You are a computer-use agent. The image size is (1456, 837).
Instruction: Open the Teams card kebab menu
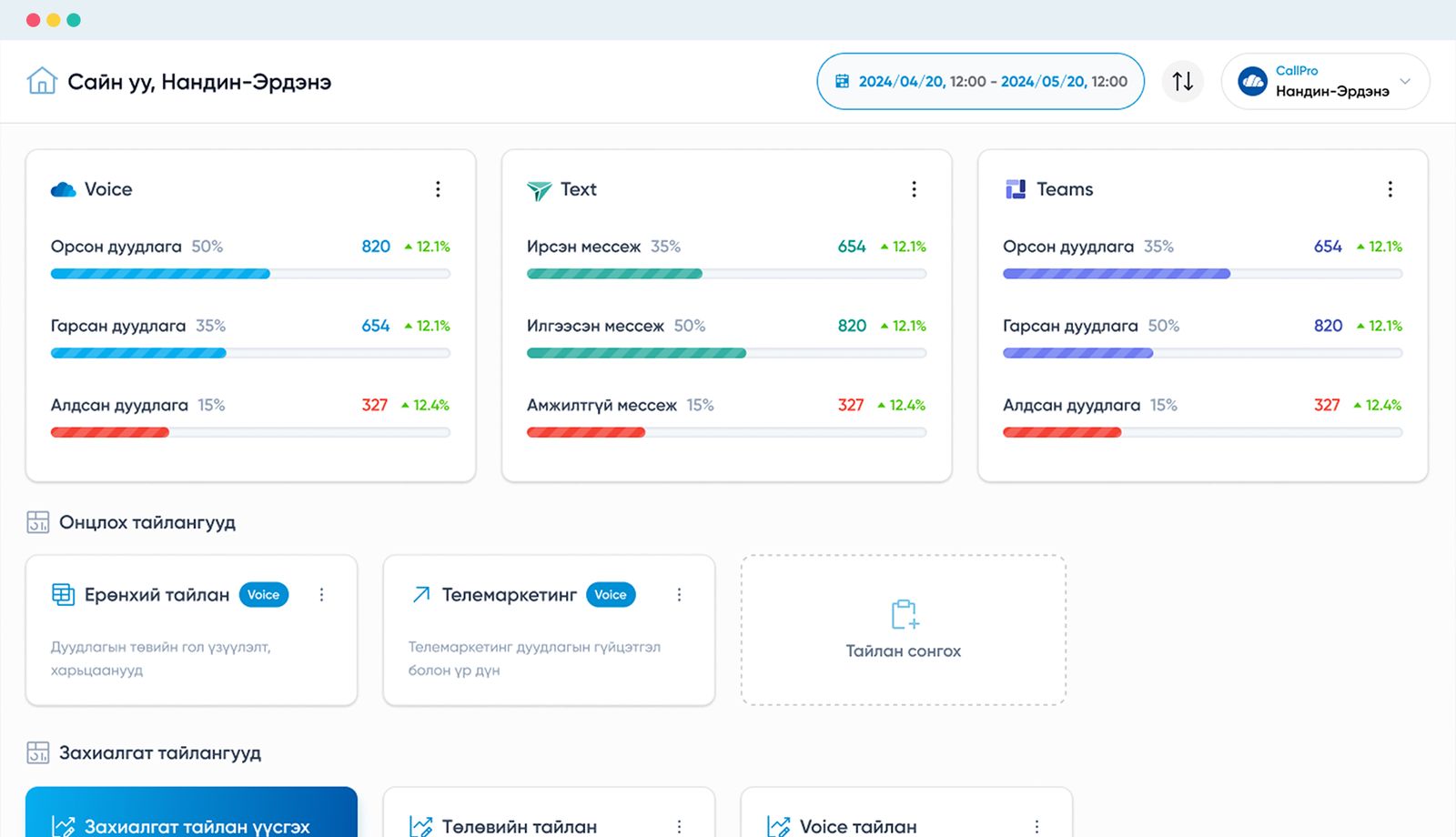coord(1390,189)
